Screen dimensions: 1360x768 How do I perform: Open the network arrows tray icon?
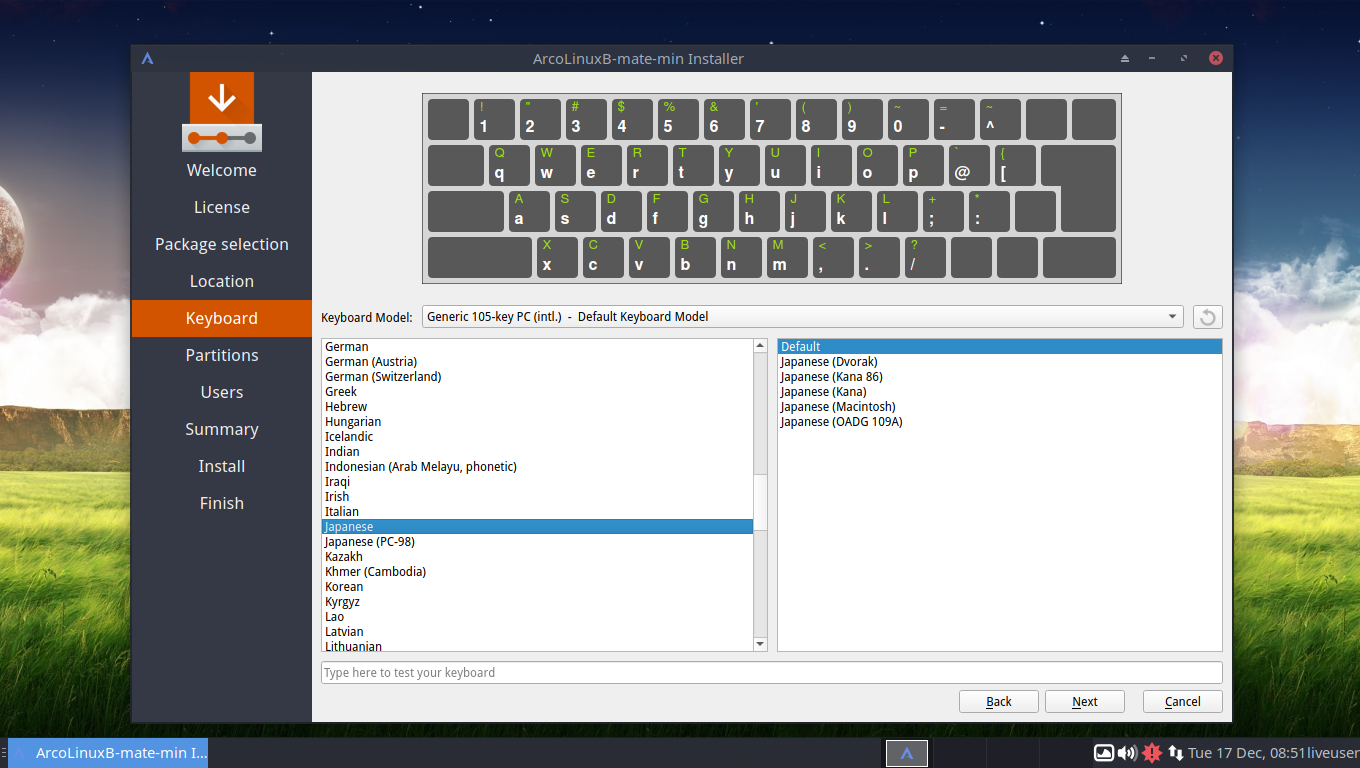(x=1175, y=753)
